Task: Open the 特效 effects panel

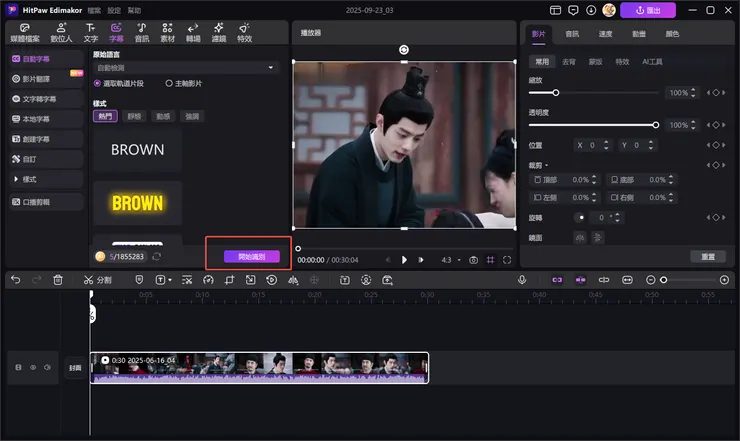Action: pos(244,33)
